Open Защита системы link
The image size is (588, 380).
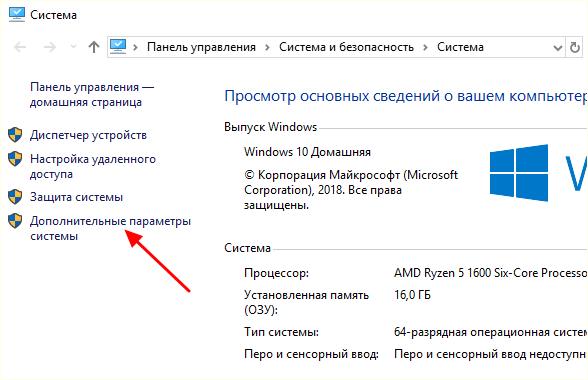76,197
